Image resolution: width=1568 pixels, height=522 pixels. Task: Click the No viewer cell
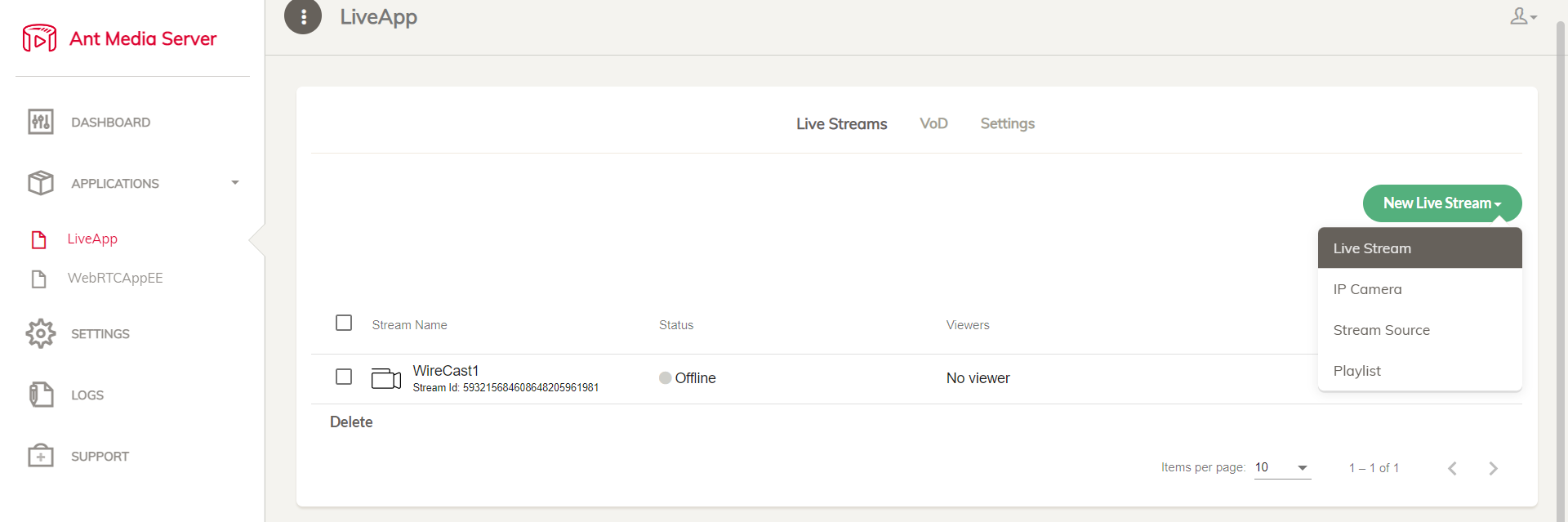(x=978, y=378)
